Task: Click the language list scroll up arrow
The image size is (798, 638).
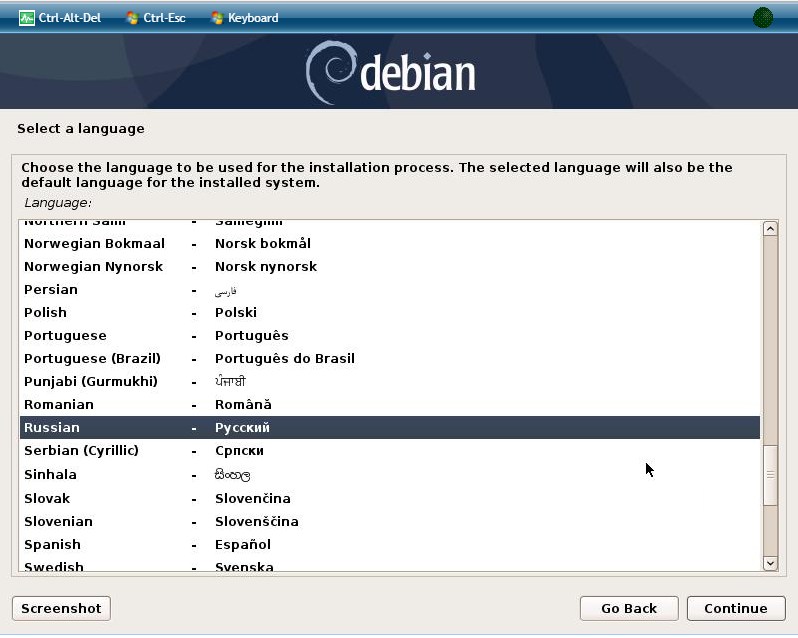Action: pyautogui.click(x=770, y=229)
